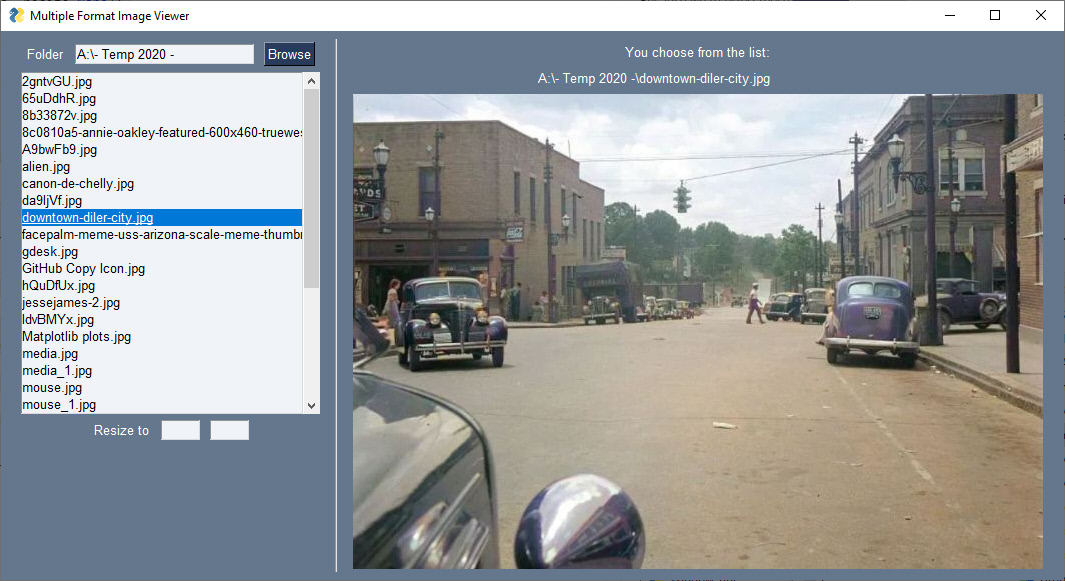Select alien.jpg from the list

click(x=46, y=166)
